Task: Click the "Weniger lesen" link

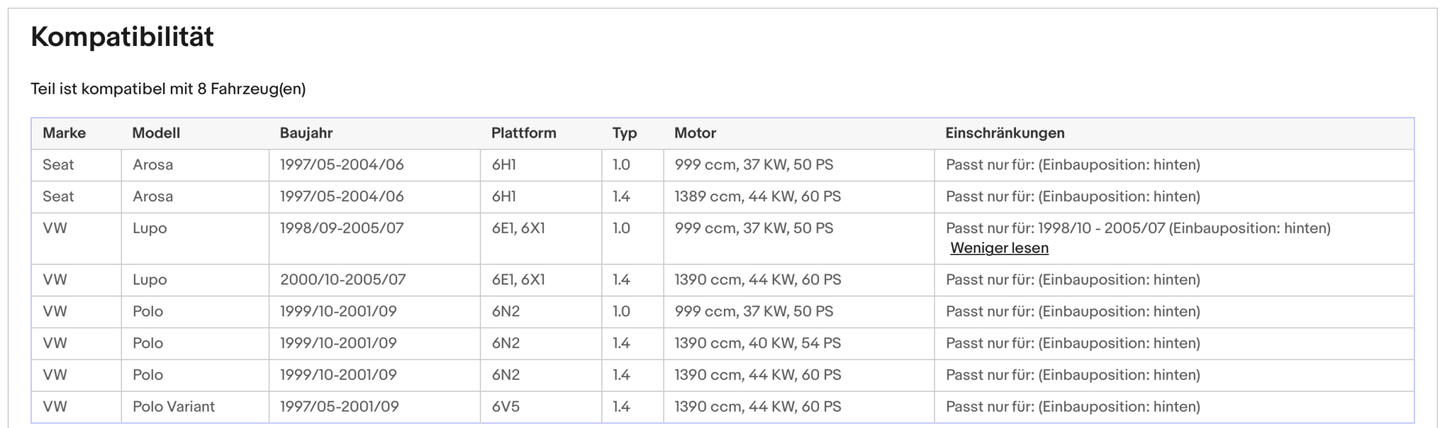Action: pos(999,248)
